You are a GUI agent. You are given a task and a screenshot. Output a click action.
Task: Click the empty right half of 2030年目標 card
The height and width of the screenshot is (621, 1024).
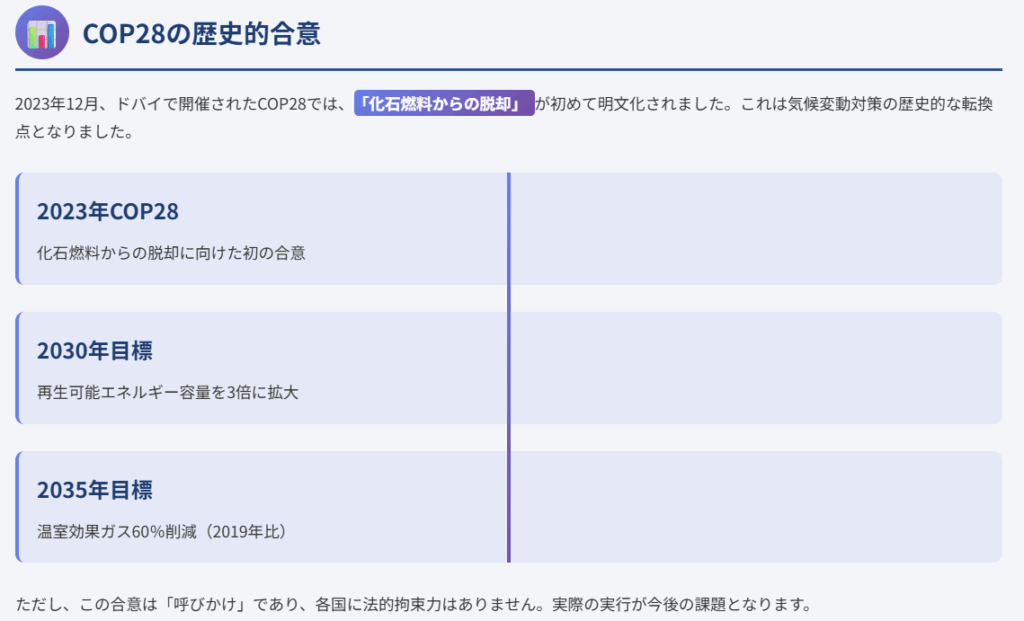click(x=755, y=368)
